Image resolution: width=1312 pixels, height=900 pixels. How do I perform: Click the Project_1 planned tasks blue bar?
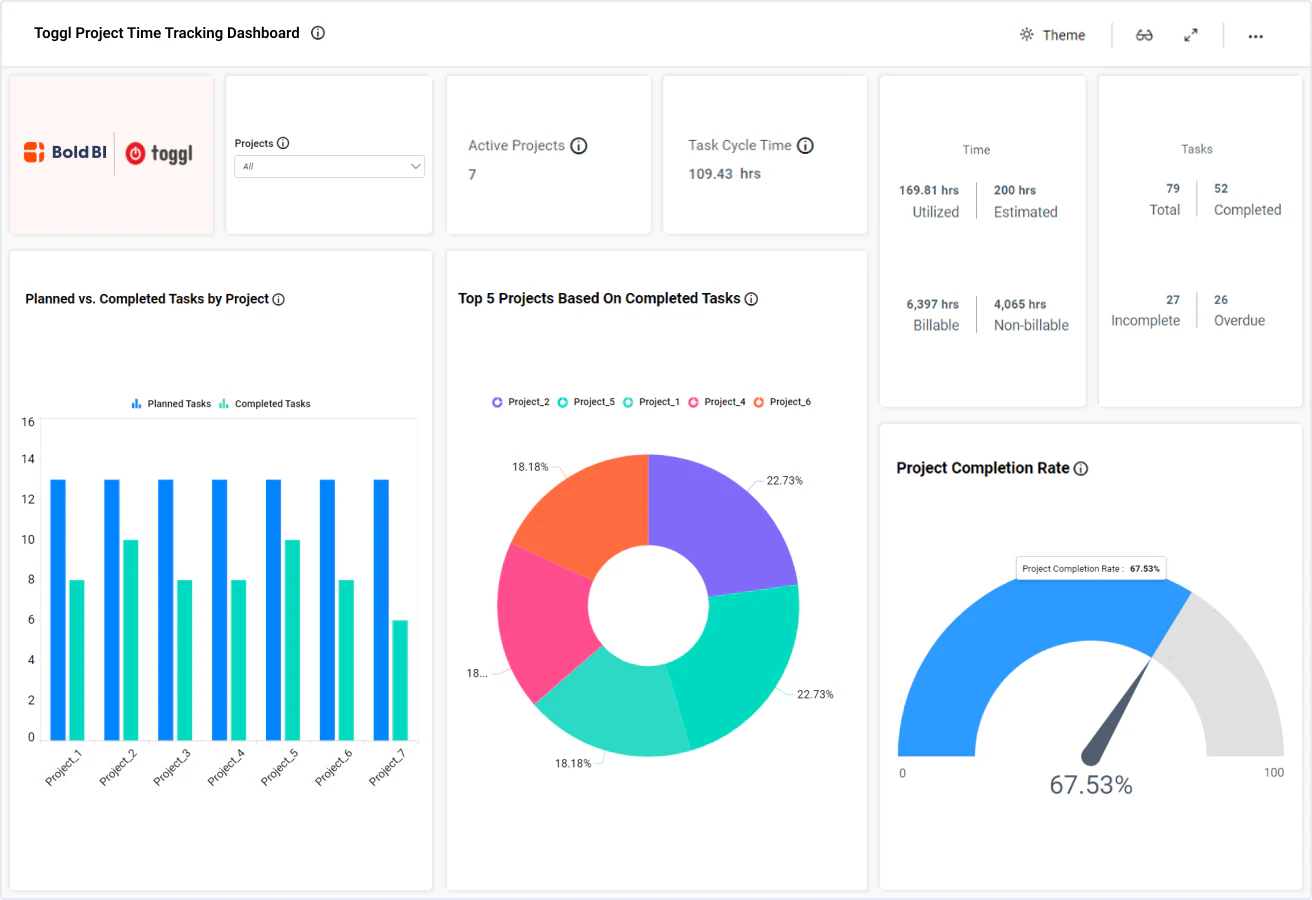pos(58,610)
